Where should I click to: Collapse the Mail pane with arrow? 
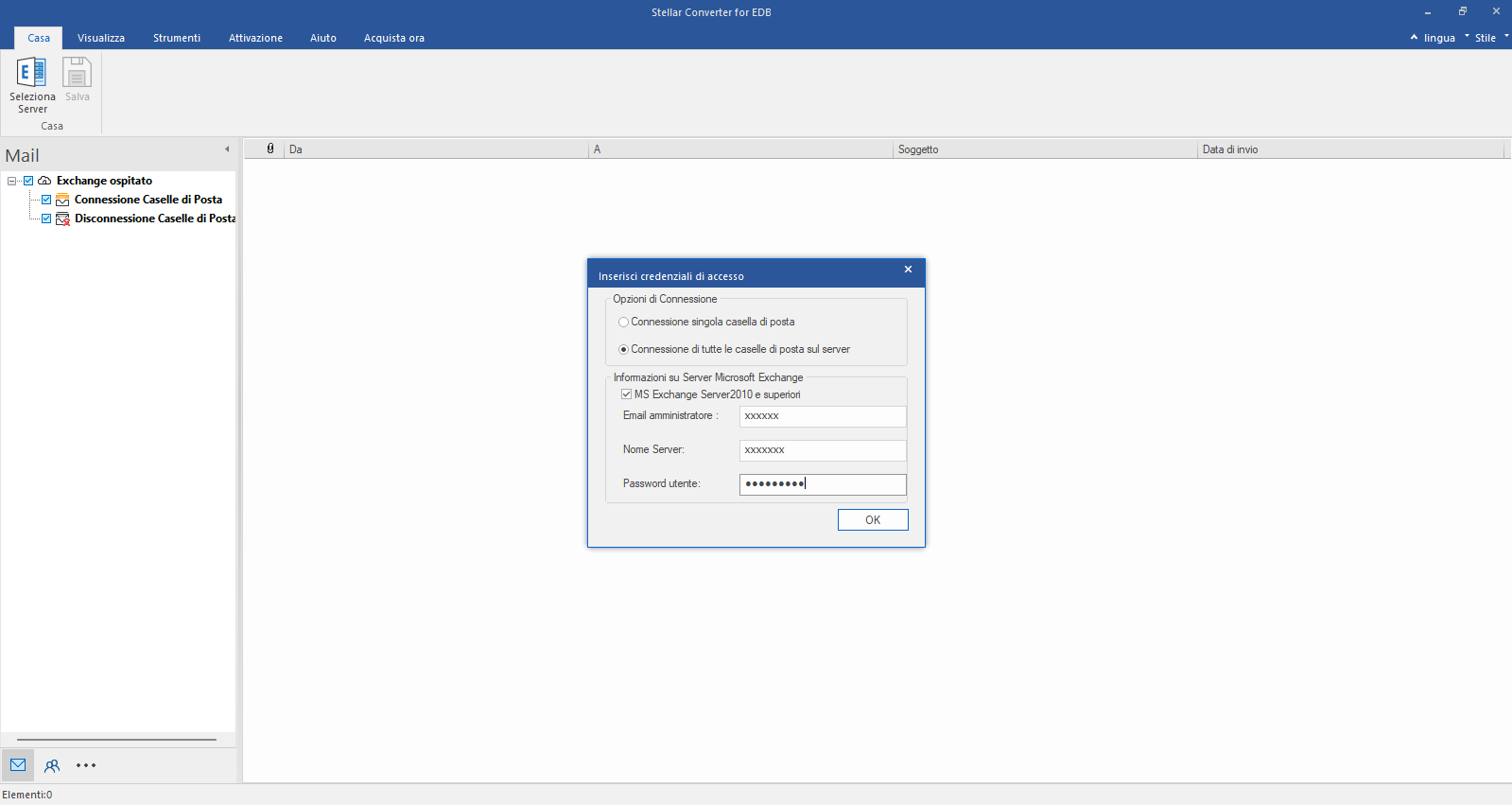(227, 149)
